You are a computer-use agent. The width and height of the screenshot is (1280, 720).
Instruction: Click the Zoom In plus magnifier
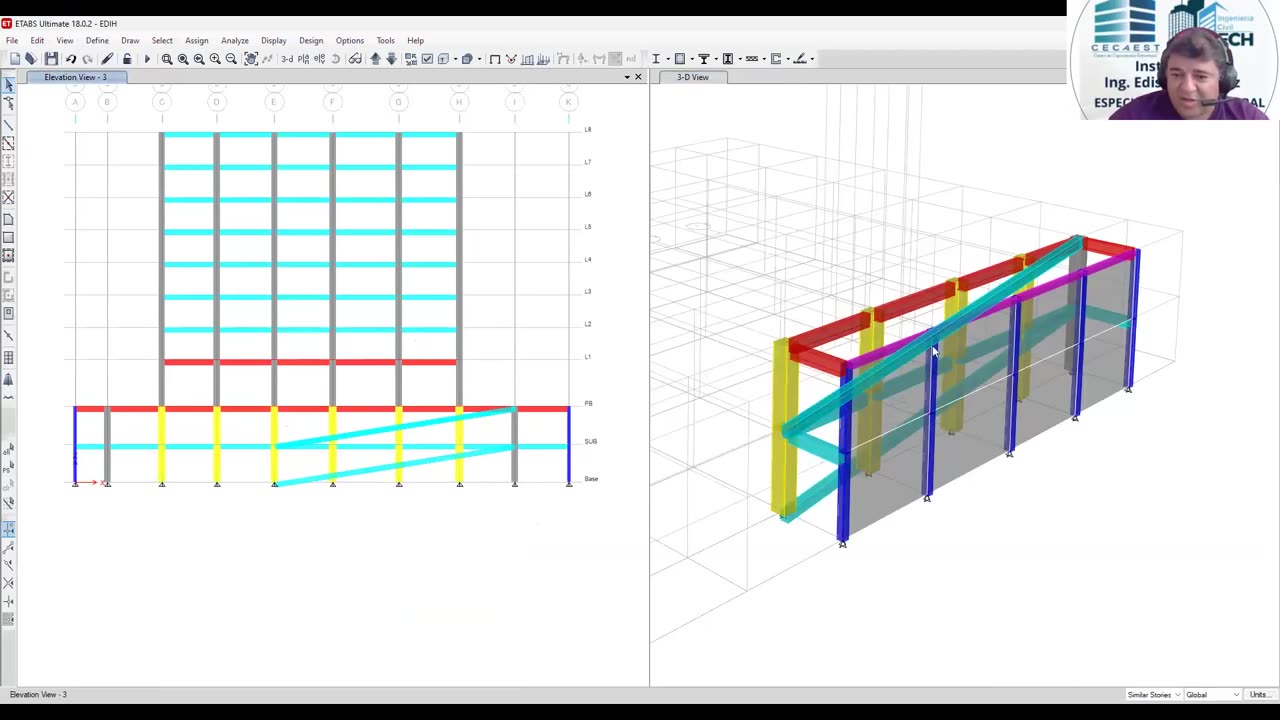[215, 59]
